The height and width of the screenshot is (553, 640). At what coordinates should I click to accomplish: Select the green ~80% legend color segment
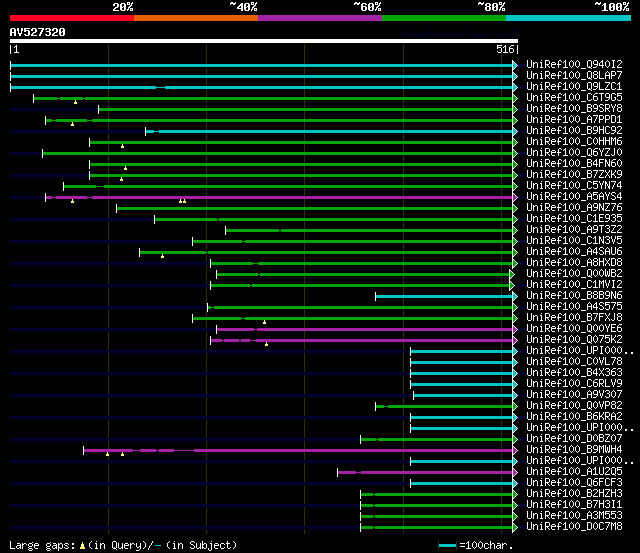tap(444, 18)
